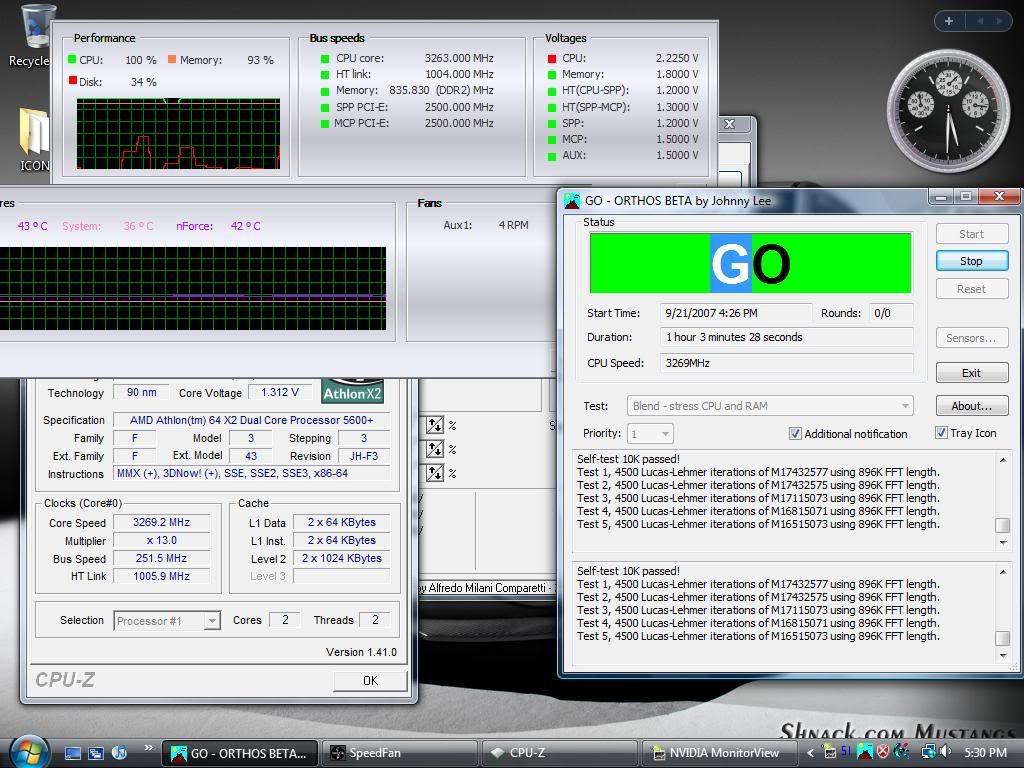Open the Windows Start orb

point(28,751)
